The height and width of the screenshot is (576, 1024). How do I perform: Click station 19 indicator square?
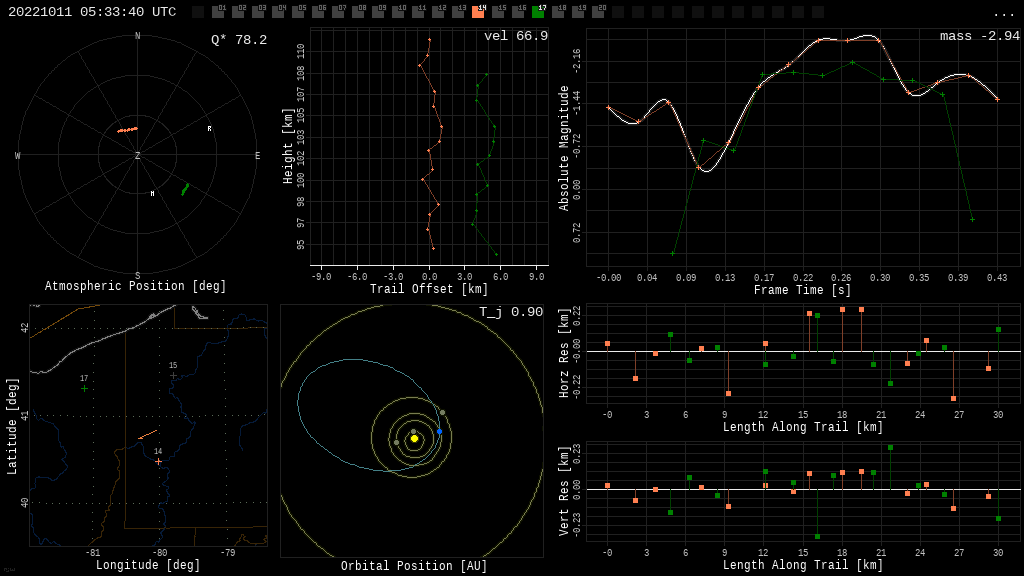[x=578, y=12]
